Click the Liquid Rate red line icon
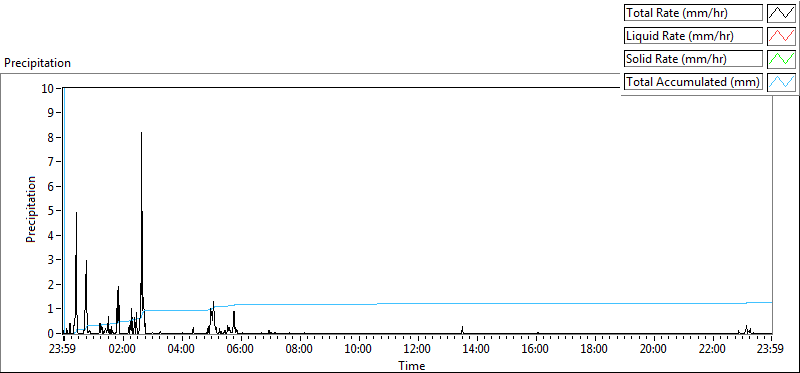 (x=782, y=36)
